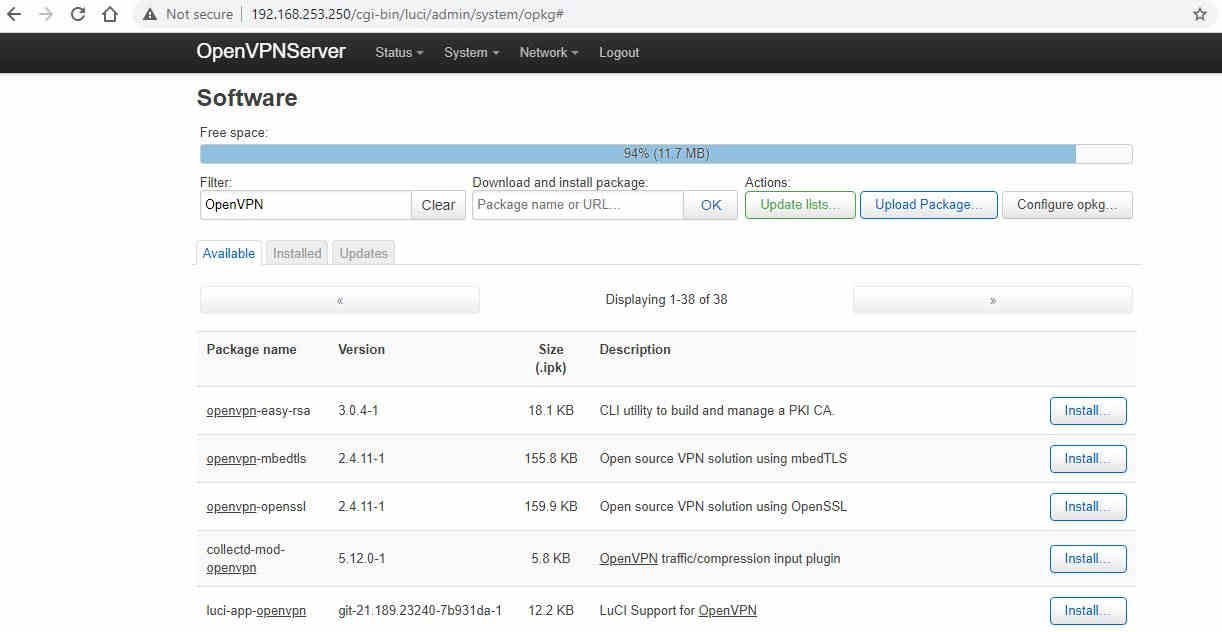Click the 5.8 KB size cell

tap(551, 559)
